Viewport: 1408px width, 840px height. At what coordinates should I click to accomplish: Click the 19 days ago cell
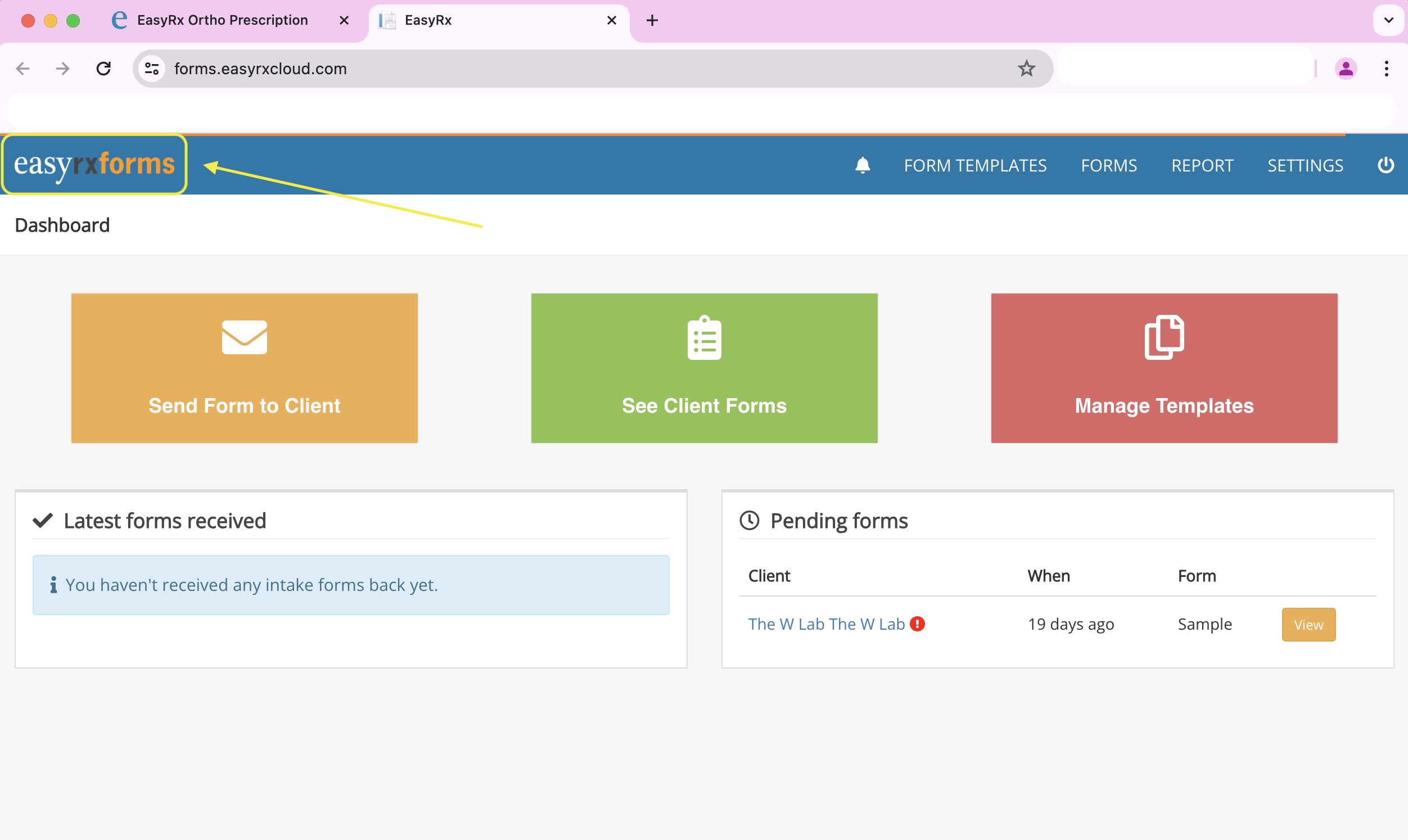pyautogui.click(x=1071, y=624)
